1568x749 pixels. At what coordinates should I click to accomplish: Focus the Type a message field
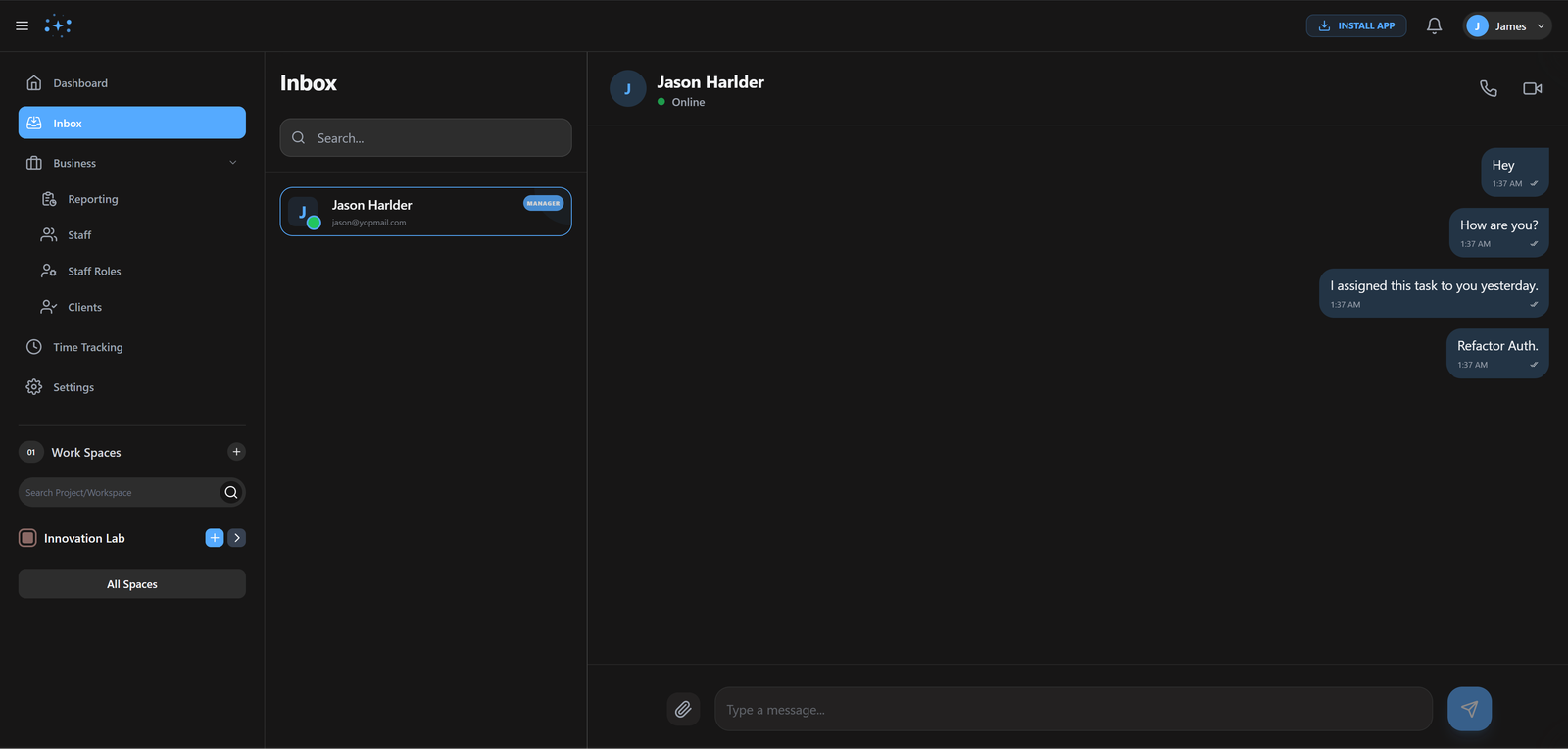click(x=1073, y=709)
